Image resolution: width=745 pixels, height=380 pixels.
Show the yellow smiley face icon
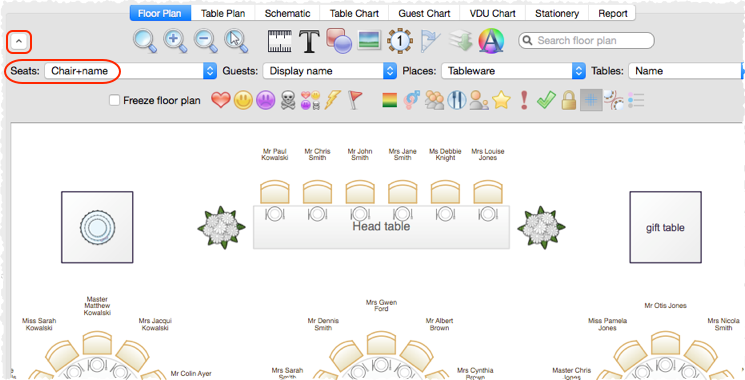(x=243, y=100)
